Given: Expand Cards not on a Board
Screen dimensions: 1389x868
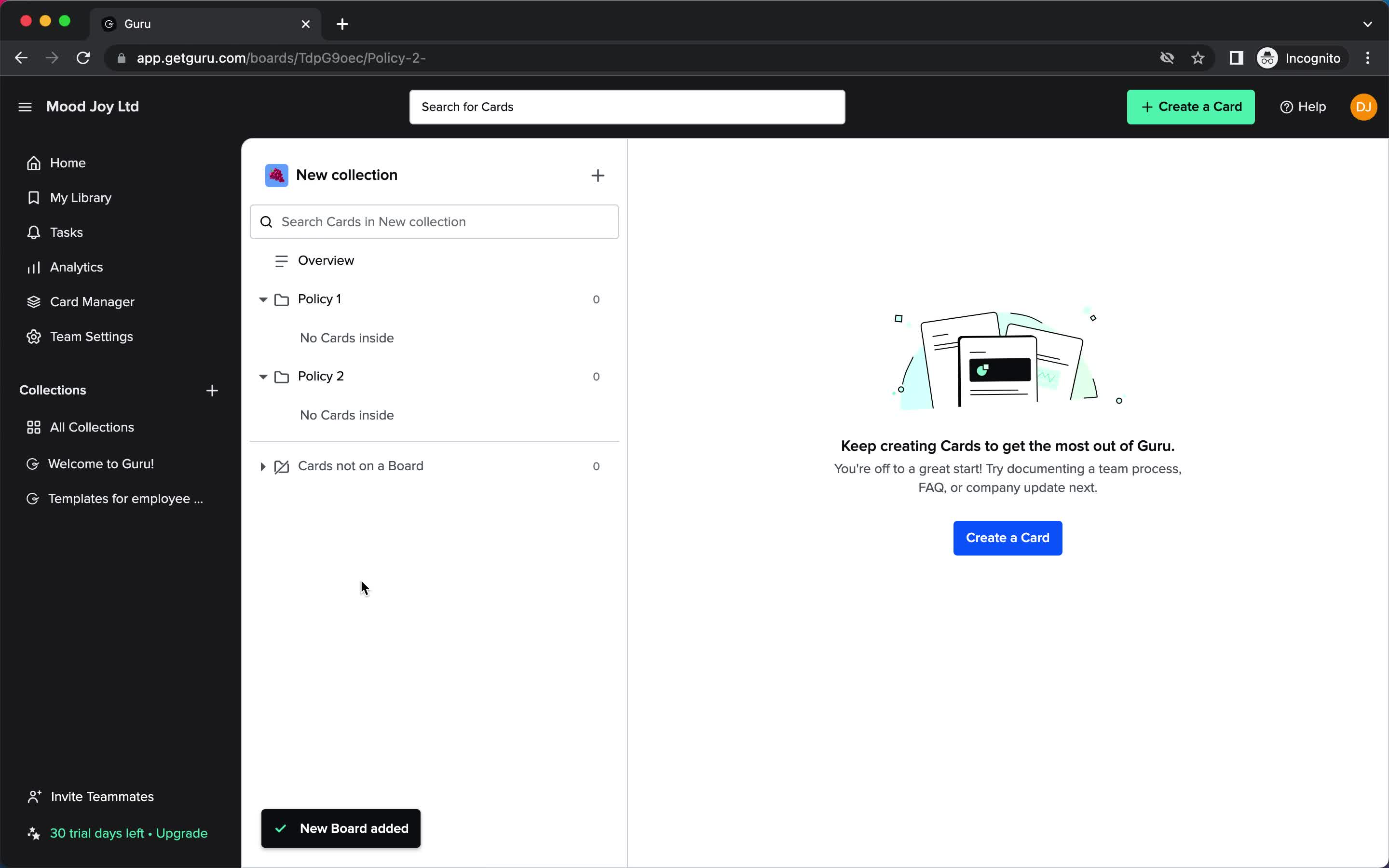Looking at the screenshot, I should pyautogui.click(x=263, y=466).
